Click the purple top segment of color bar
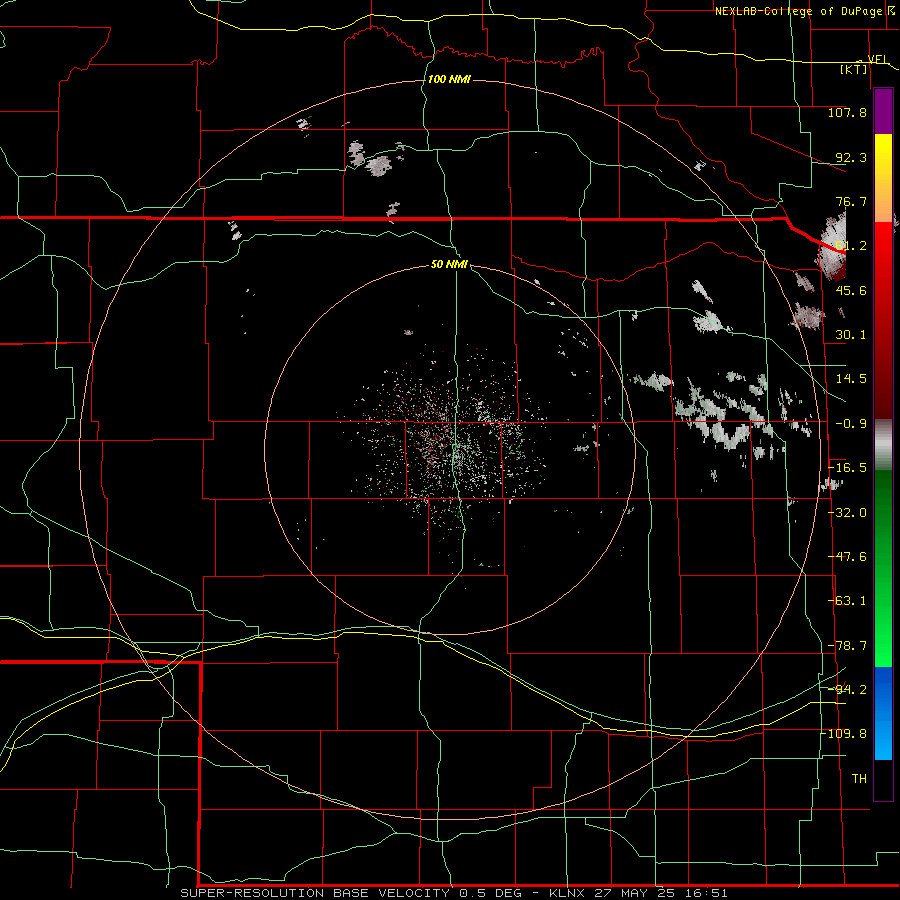 coord(883,111)
